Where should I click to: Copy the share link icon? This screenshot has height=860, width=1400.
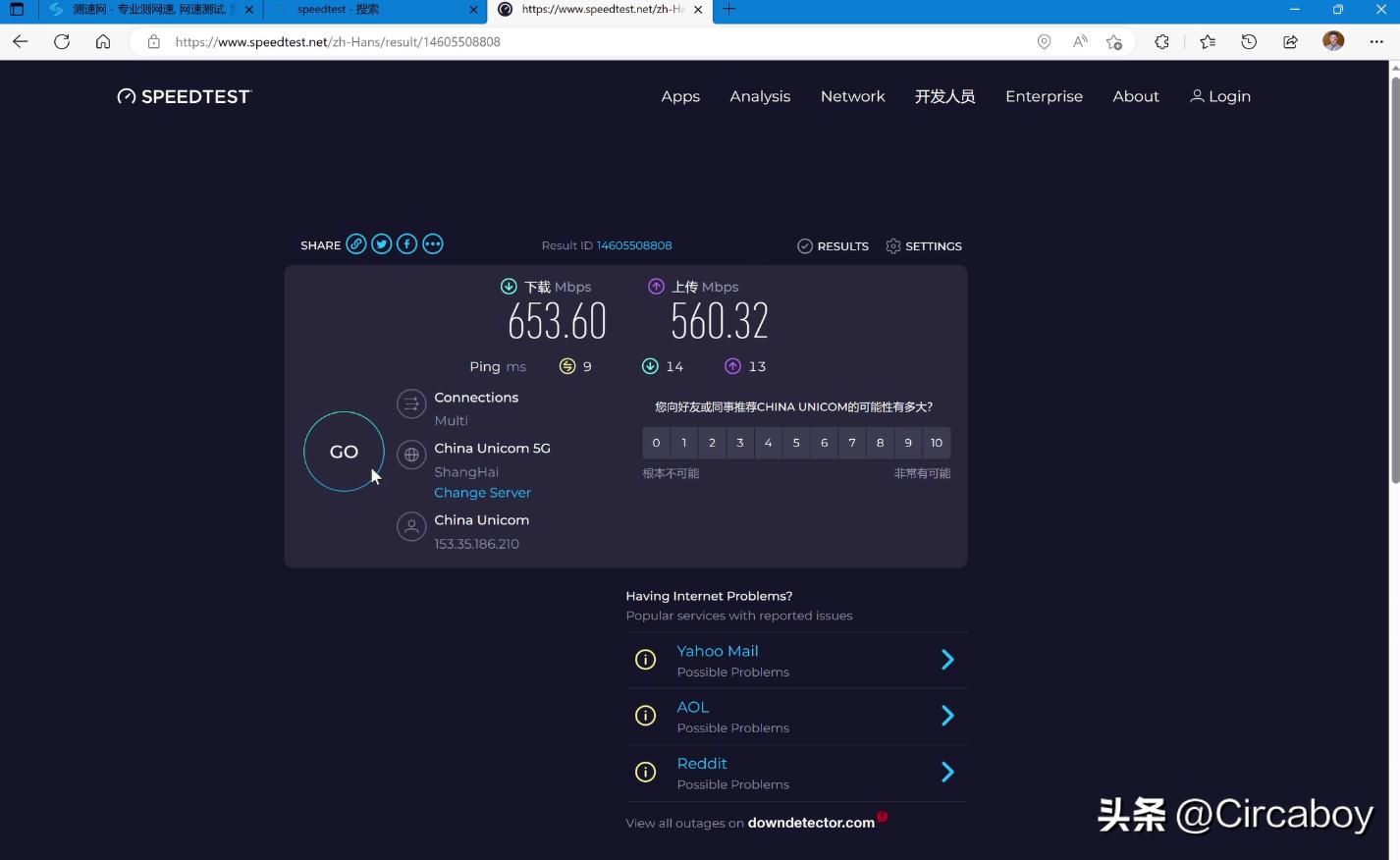click(356, 244)
